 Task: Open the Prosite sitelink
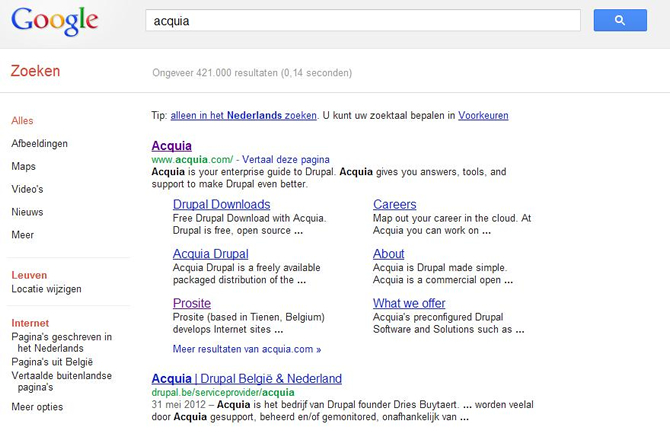[192, 303]
